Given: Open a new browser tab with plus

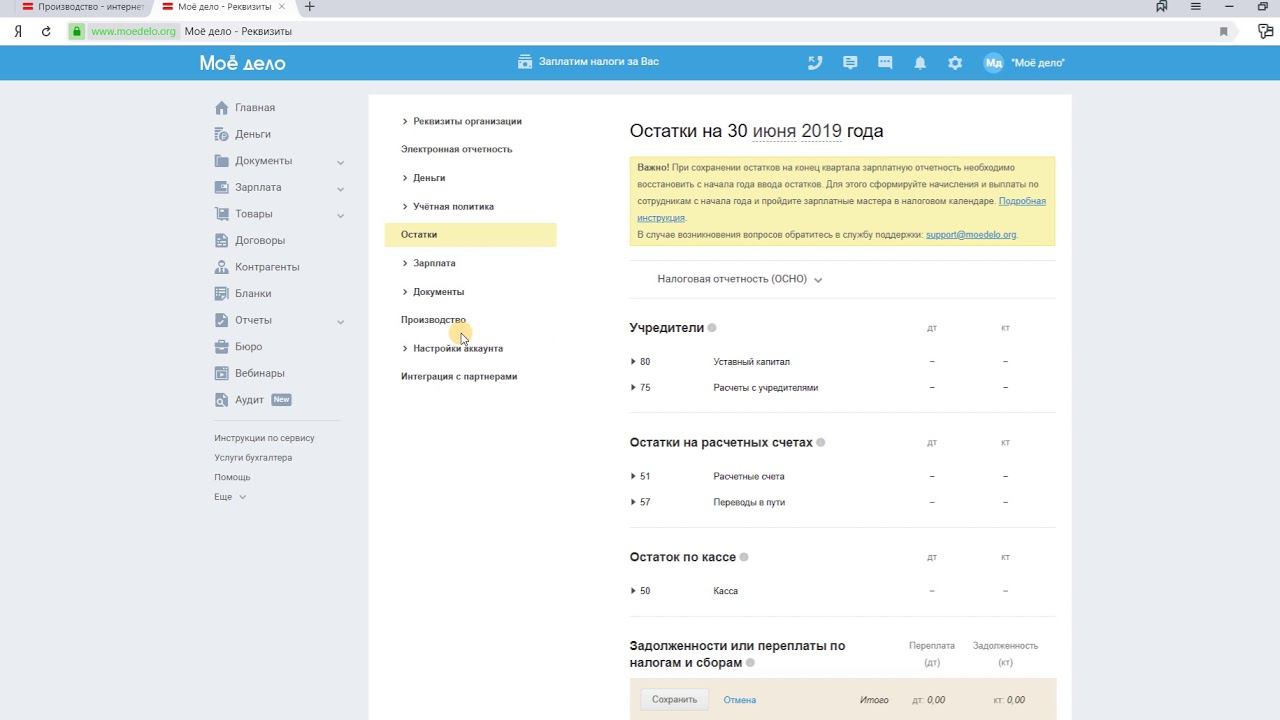Looking at the screenshot, I should tap(309, 7).
